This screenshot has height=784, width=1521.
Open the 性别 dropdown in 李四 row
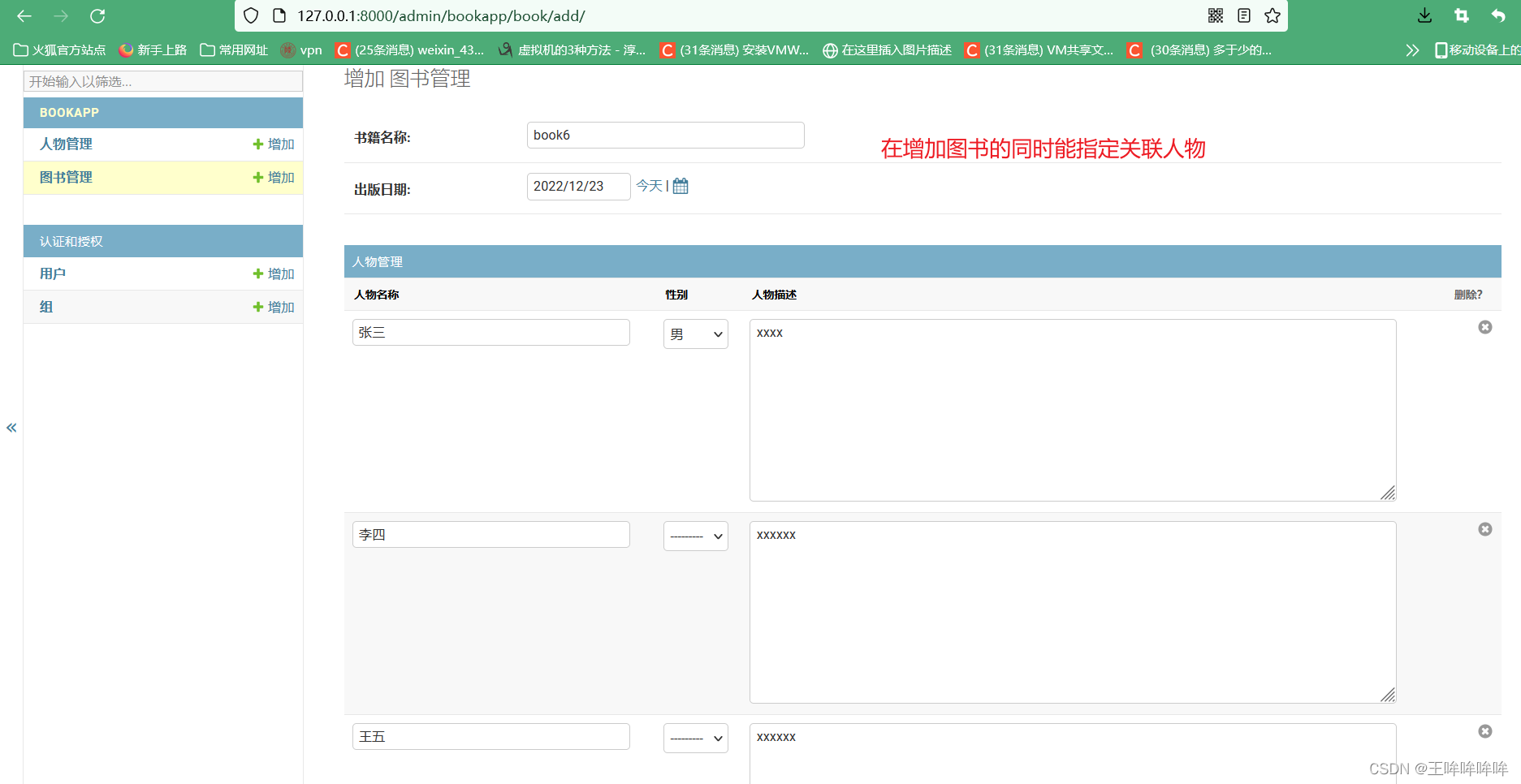point(696,536)
